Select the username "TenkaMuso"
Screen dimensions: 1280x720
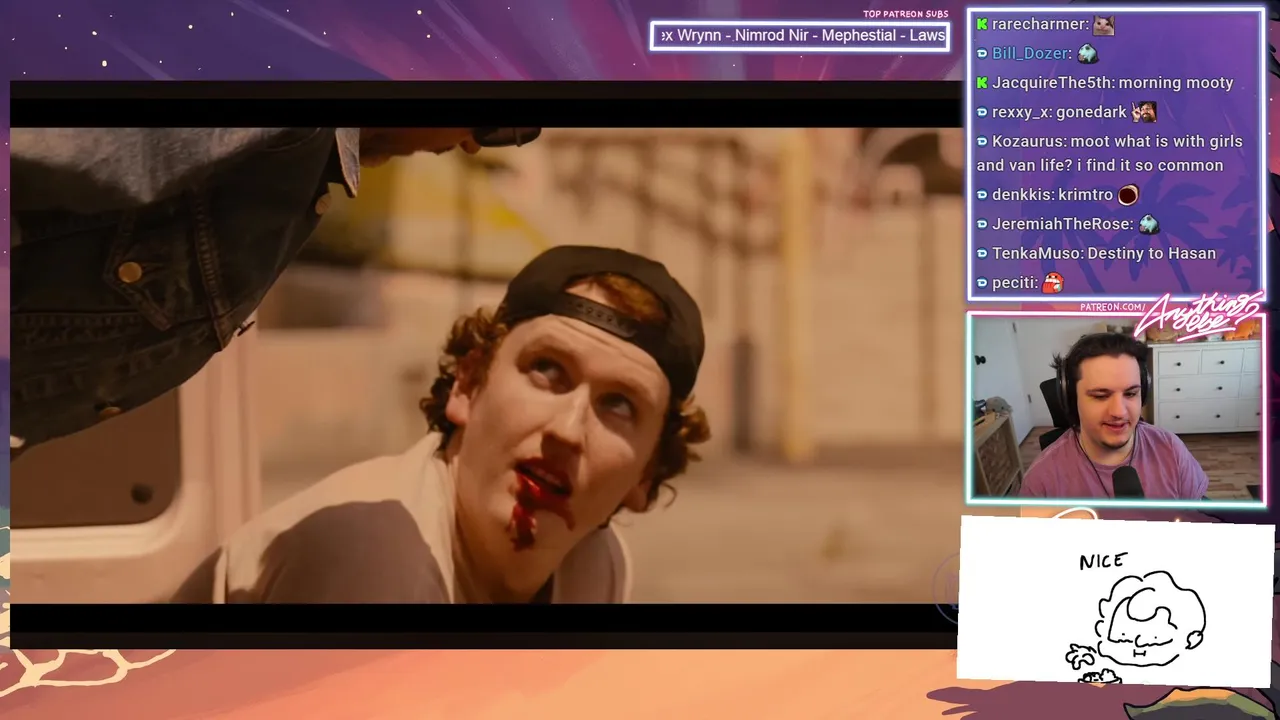[x=1037, y=253]
